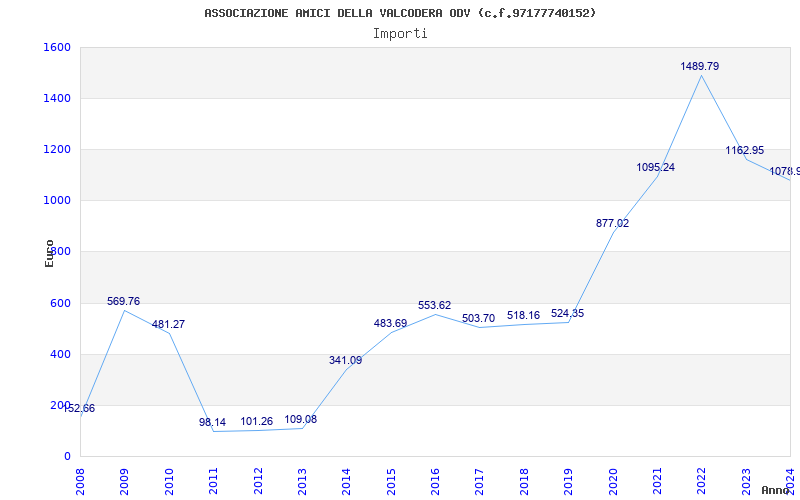Click the 600 value on Euro axis
This screenshot has width=800, height=500.
click(x=60, y=303)
